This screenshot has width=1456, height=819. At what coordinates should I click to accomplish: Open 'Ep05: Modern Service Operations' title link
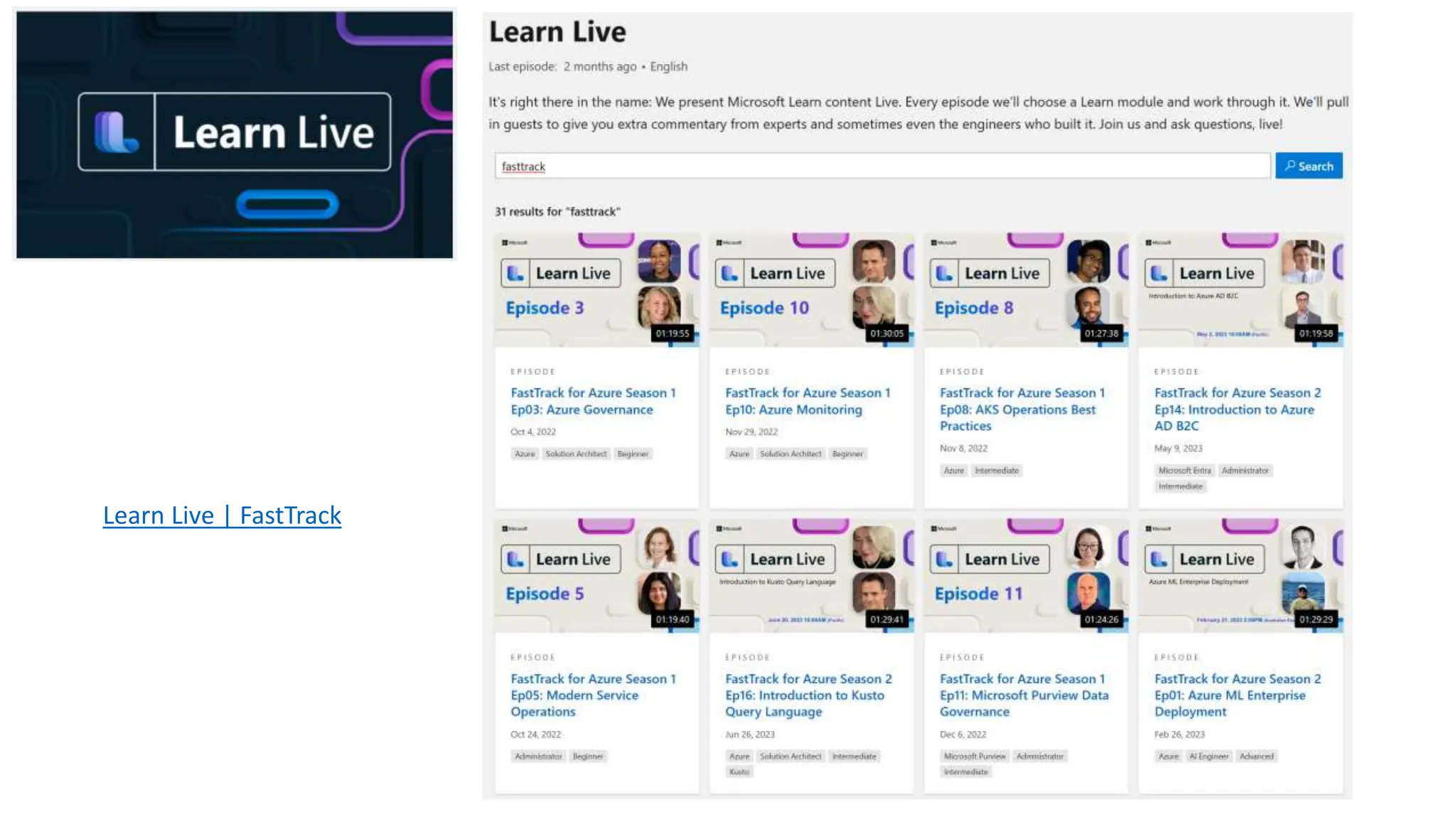593,695
